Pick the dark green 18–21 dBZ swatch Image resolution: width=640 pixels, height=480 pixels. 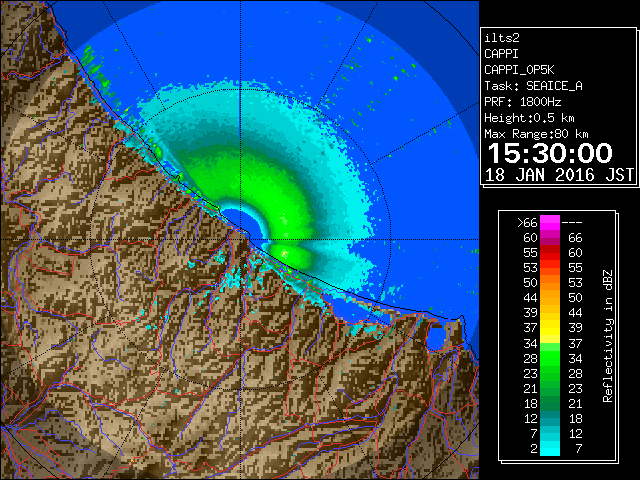(550, 403)
